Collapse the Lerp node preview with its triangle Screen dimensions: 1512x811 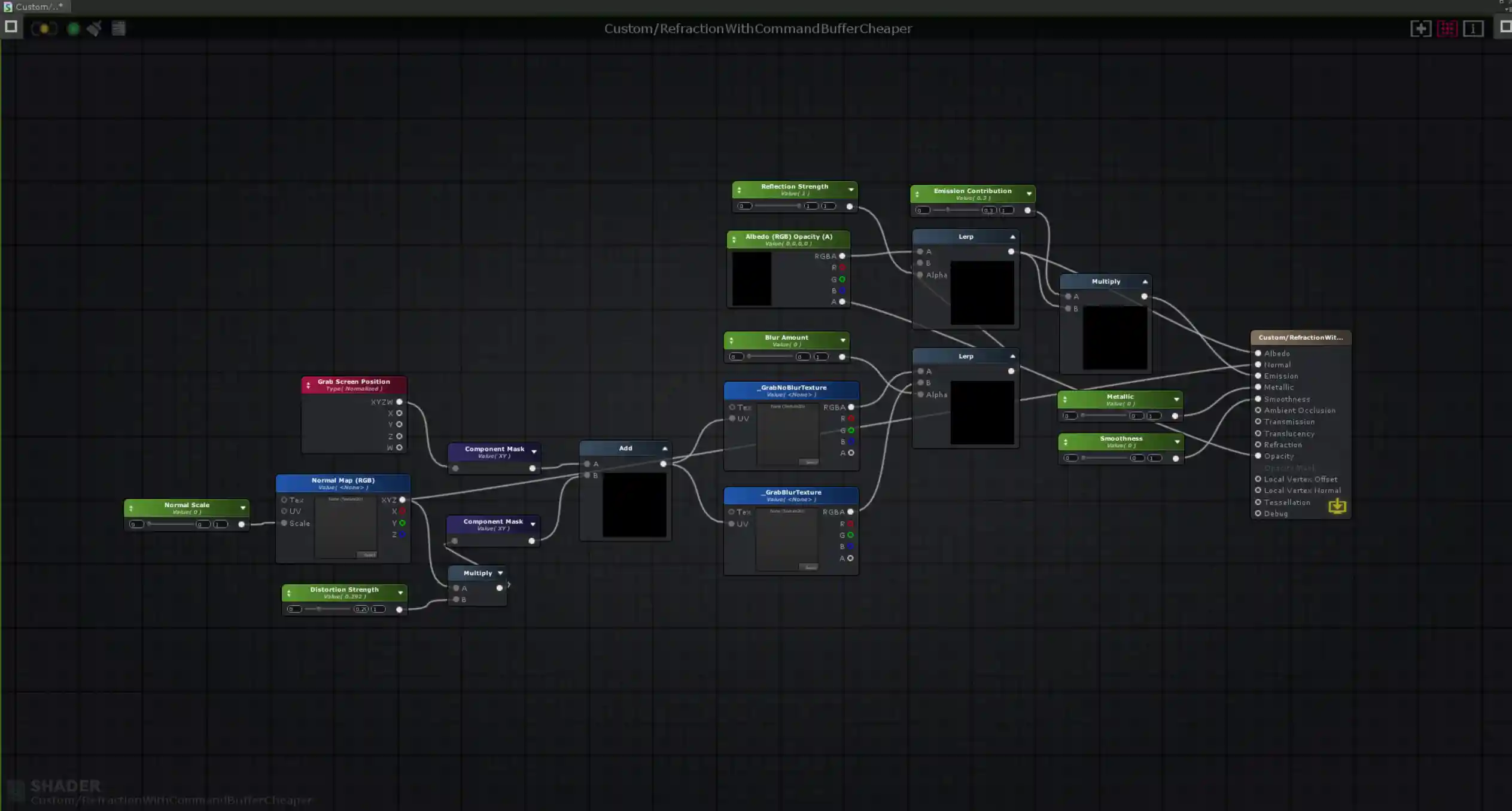point(1011,236)
